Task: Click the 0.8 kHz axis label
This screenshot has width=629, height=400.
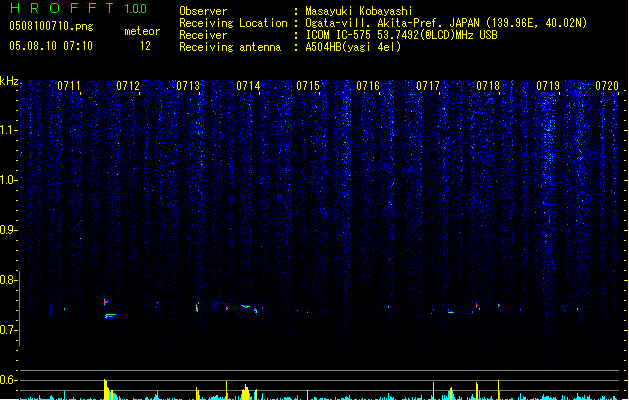Action: [x=9, y=280]
